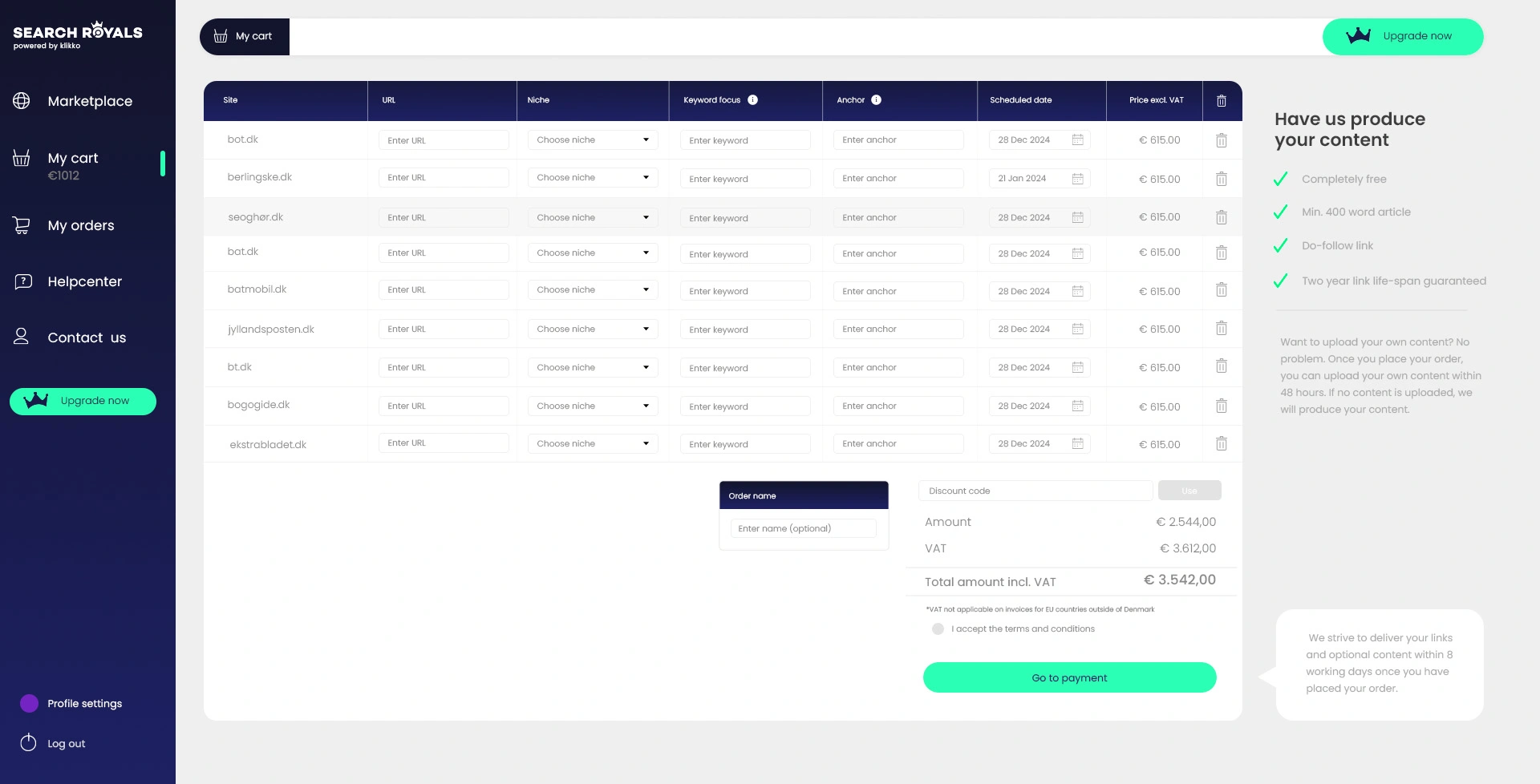Open calendar icon in ekstrabladet.dk row
The image size is (1540, 784).
(x=1077, y=443)
